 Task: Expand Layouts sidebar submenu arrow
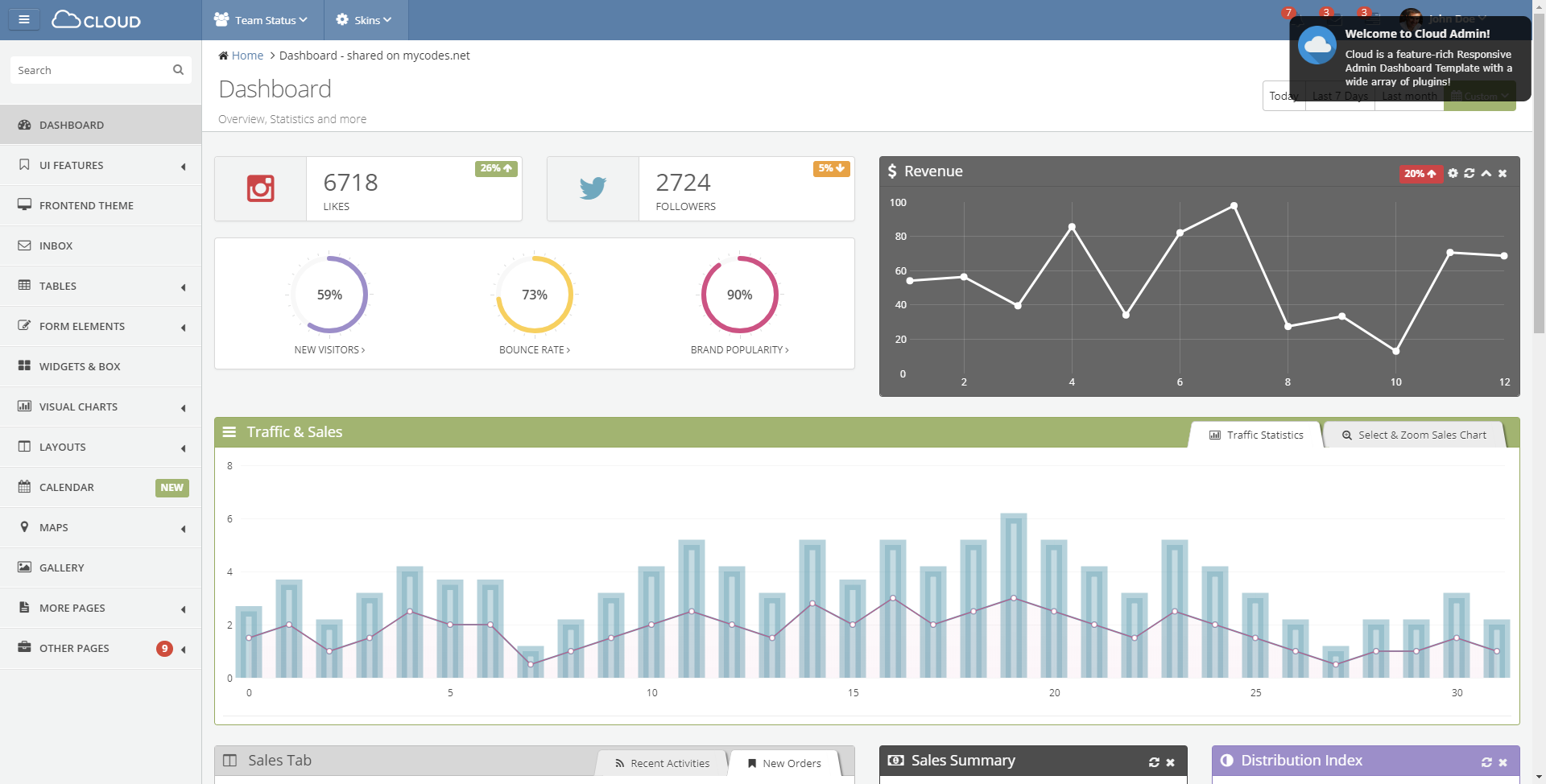184,448
